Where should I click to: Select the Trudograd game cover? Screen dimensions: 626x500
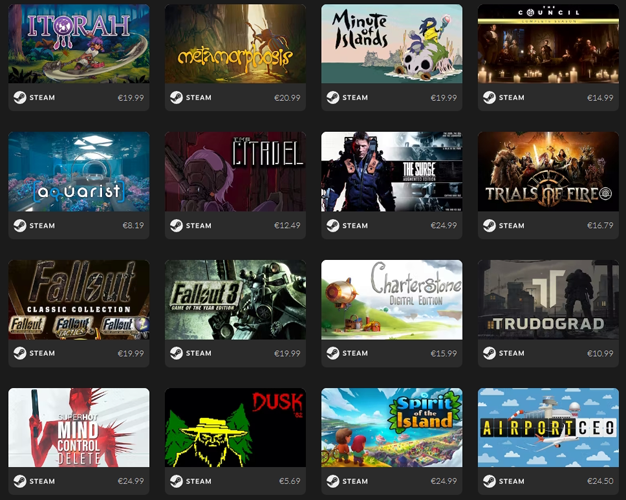tap(548, 300)
